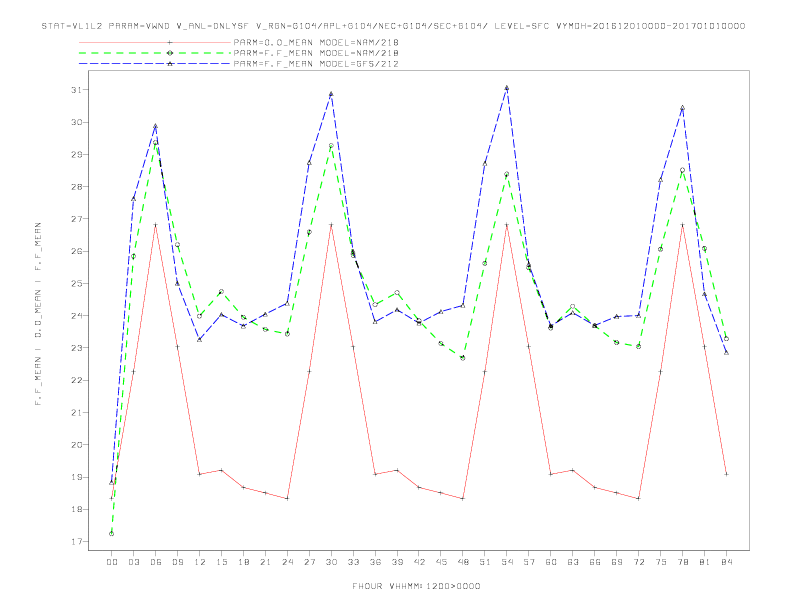
Task: Click green NAM circle marker at hour 48
Action: [463, 358]
